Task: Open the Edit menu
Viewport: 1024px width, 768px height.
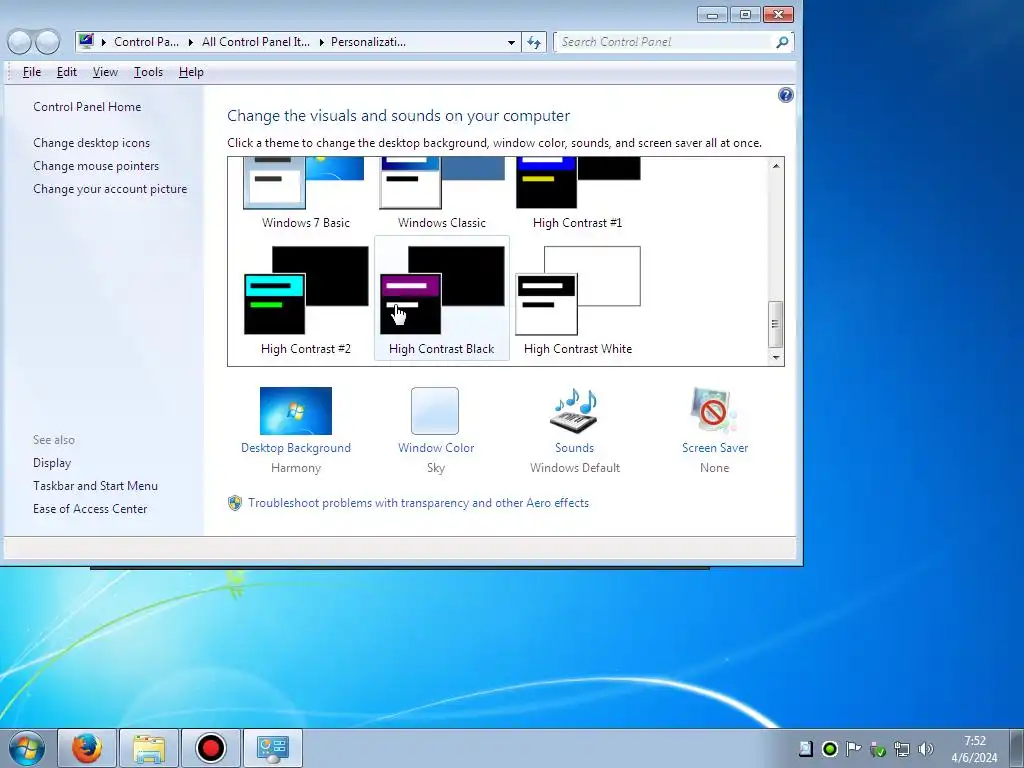Action: tap(67, 72)
